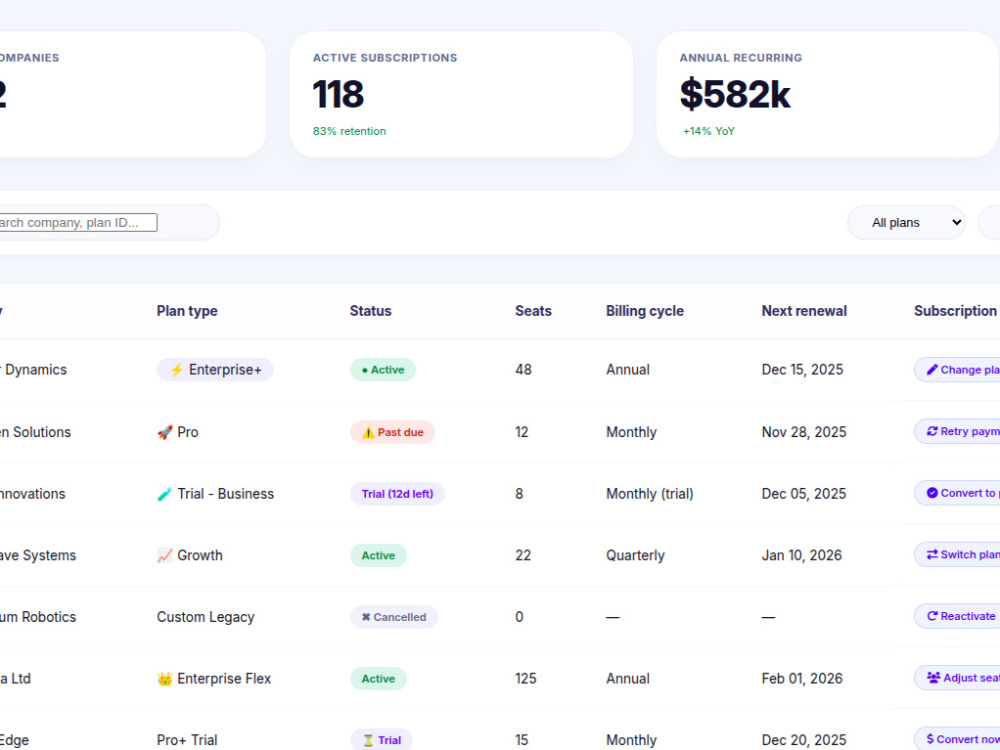Screen dimensions: 1000x750
Task: Click the 48 seats cell
Action: pyautogui.click(x=524, y=370)
